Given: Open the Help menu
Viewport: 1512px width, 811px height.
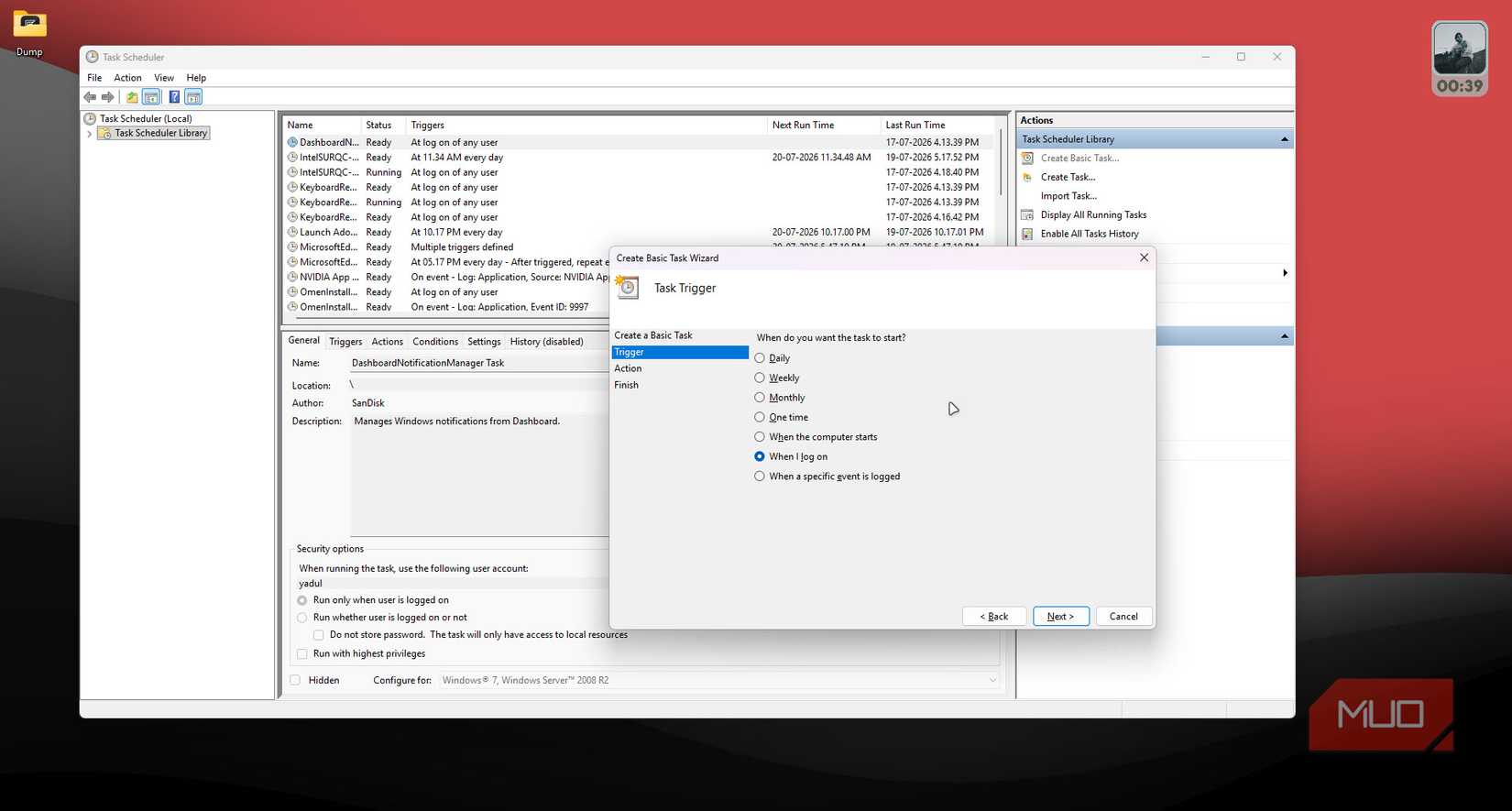Looking at the screenshot, I should [196, 78].
